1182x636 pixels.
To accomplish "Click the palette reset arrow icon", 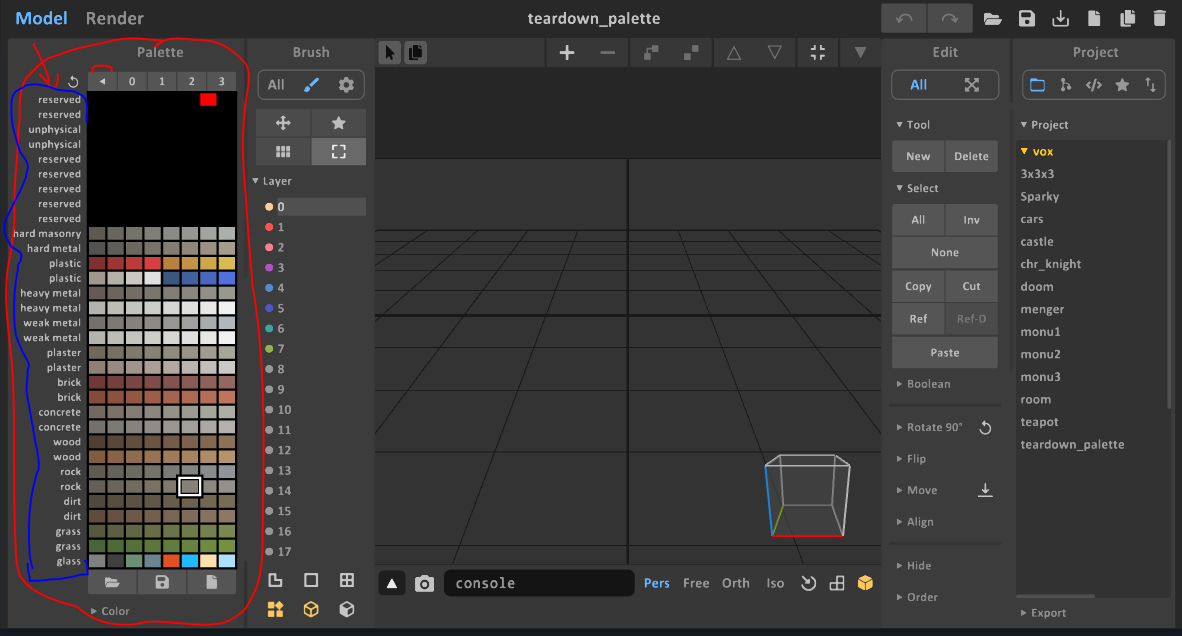I will click(73, 81).
